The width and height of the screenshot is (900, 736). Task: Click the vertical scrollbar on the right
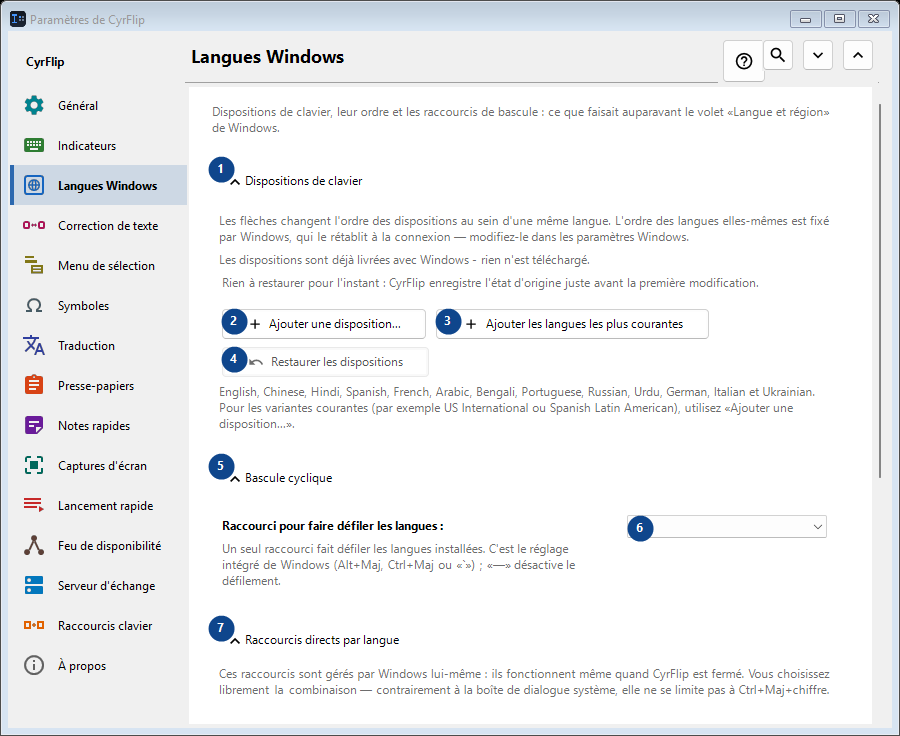[x=880, y=290]
